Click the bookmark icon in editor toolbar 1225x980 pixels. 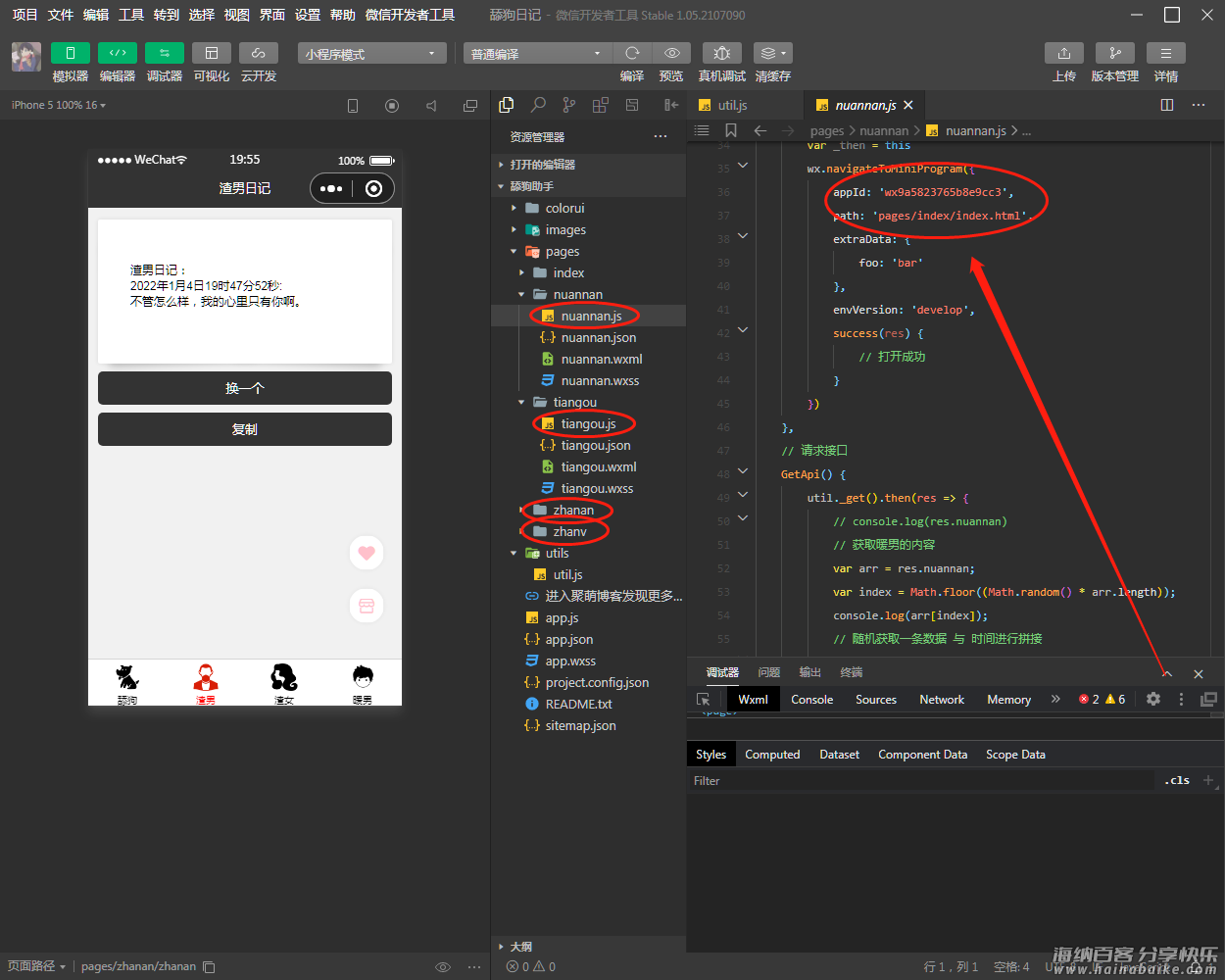(731, 130)
